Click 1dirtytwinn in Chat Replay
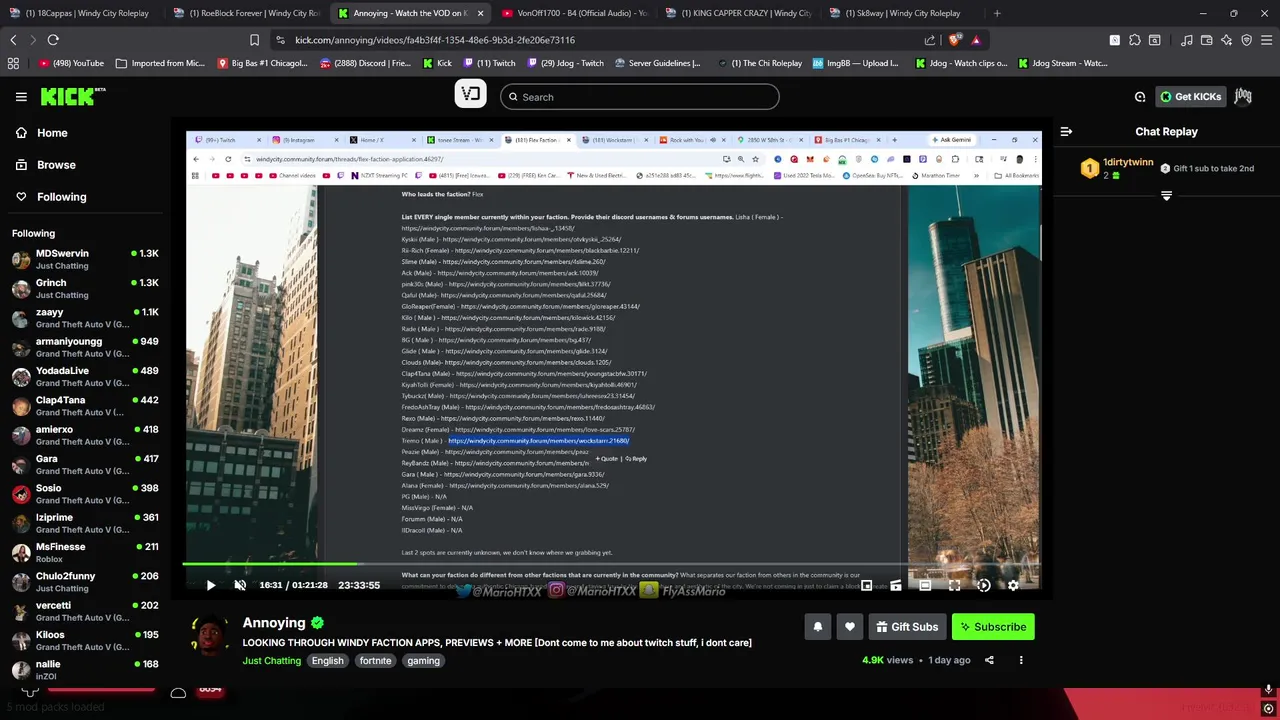Viewport: 1280px width, 720px height. (x=1128, y=162)
